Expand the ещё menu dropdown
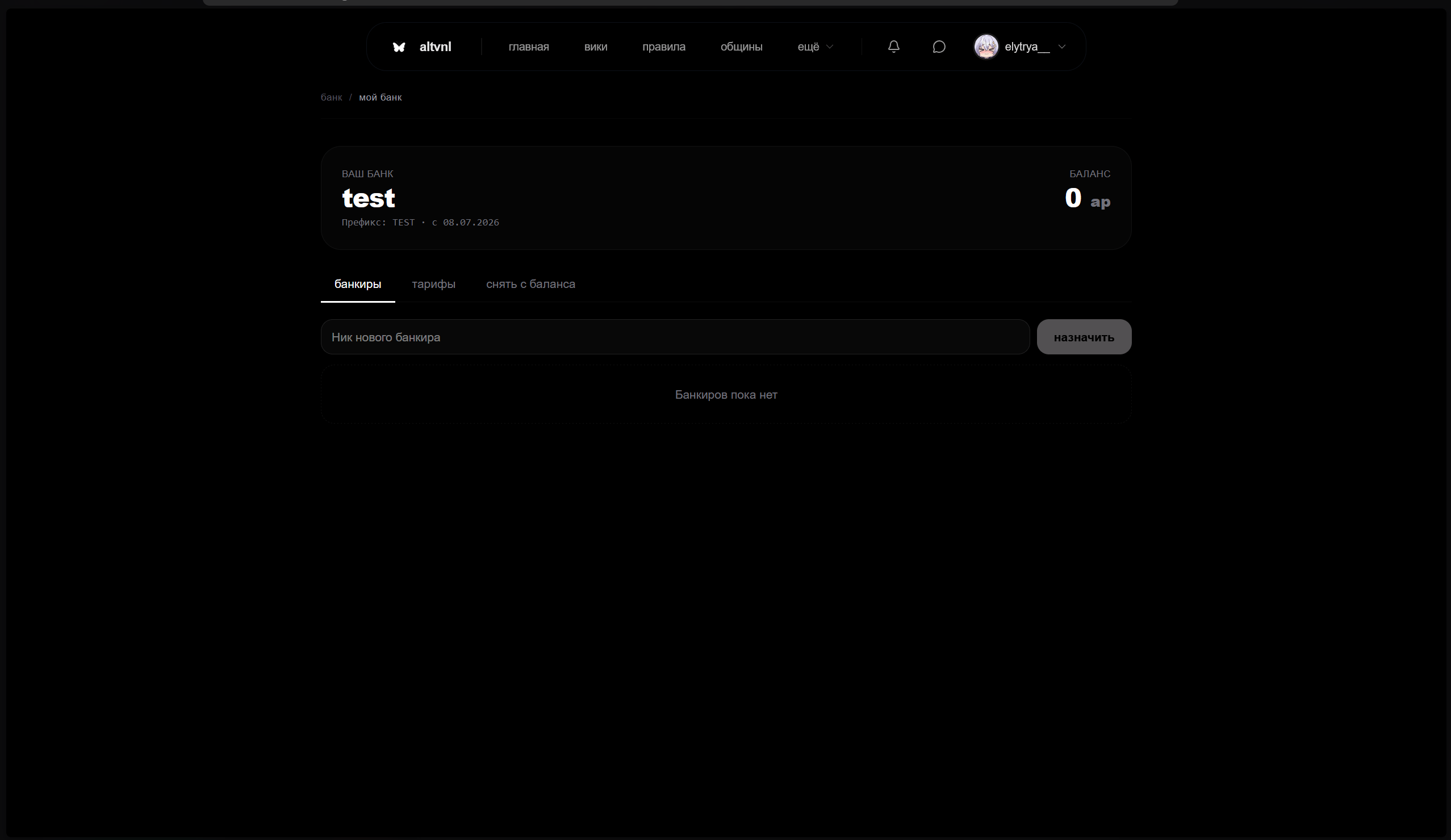1451x840 pixels. [x=816, y=47]
